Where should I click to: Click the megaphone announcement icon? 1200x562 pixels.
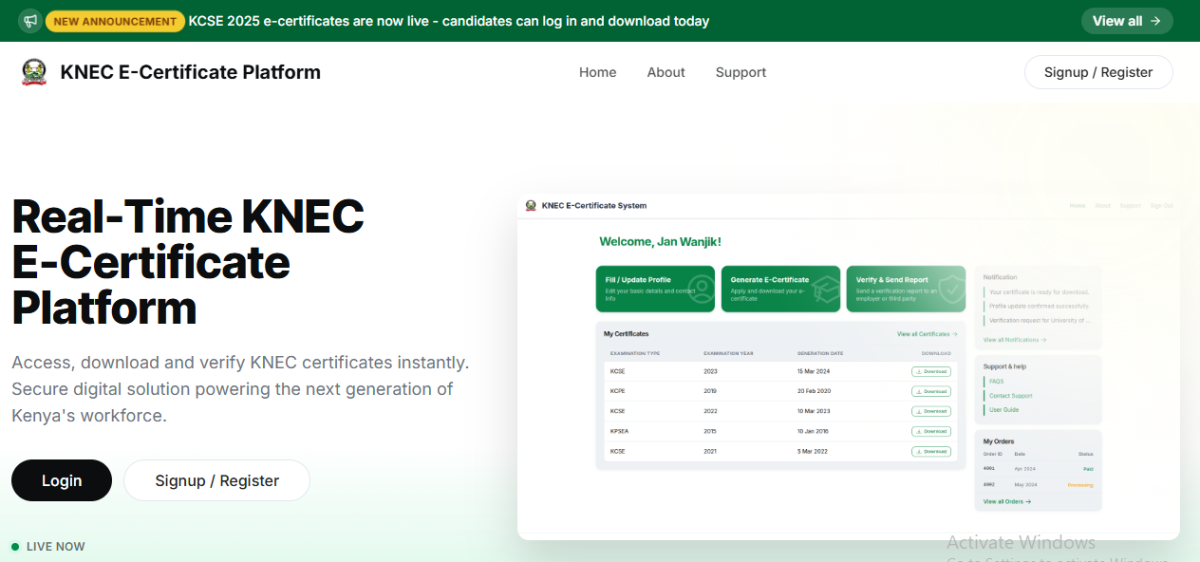pos(30,21)
